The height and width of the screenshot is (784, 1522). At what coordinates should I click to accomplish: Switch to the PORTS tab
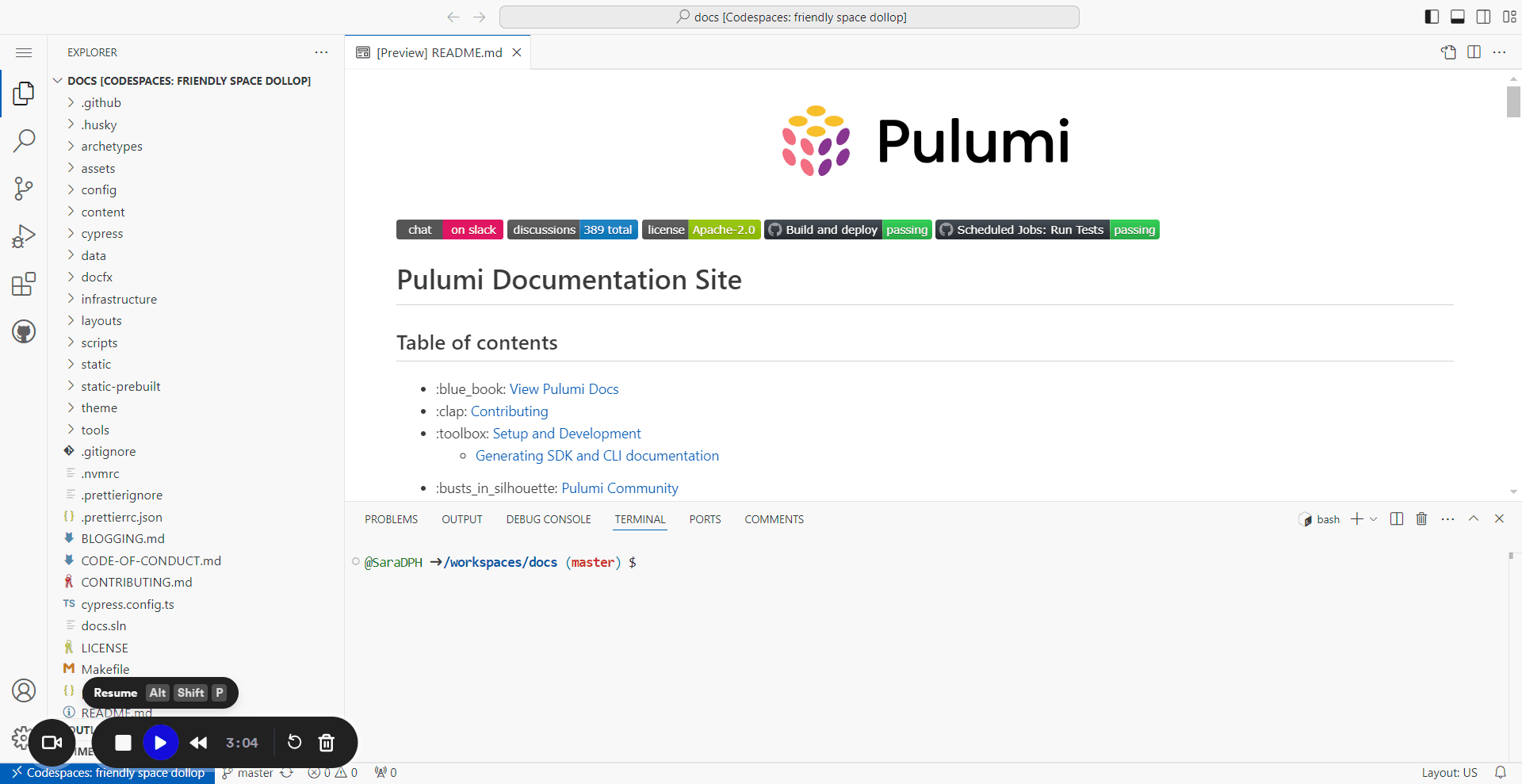tap(705, 519)
